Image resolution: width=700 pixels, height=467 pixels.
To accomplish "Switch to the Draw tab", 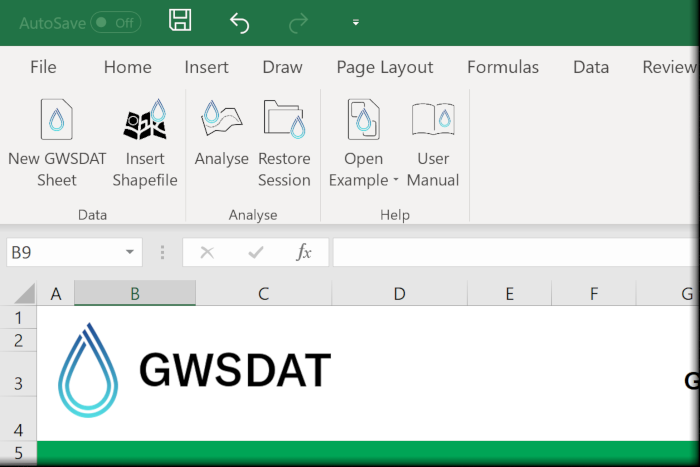I will (x=283, y=67).
